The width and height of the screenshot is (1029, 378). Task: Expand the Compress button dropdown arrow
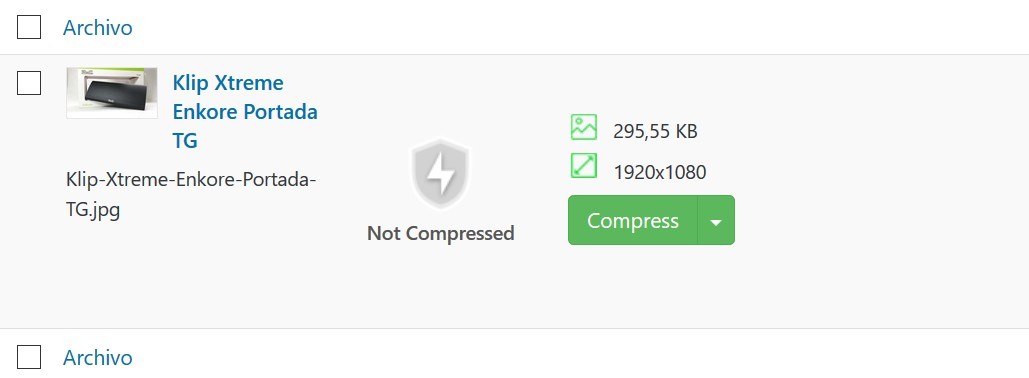pos(716,220)
